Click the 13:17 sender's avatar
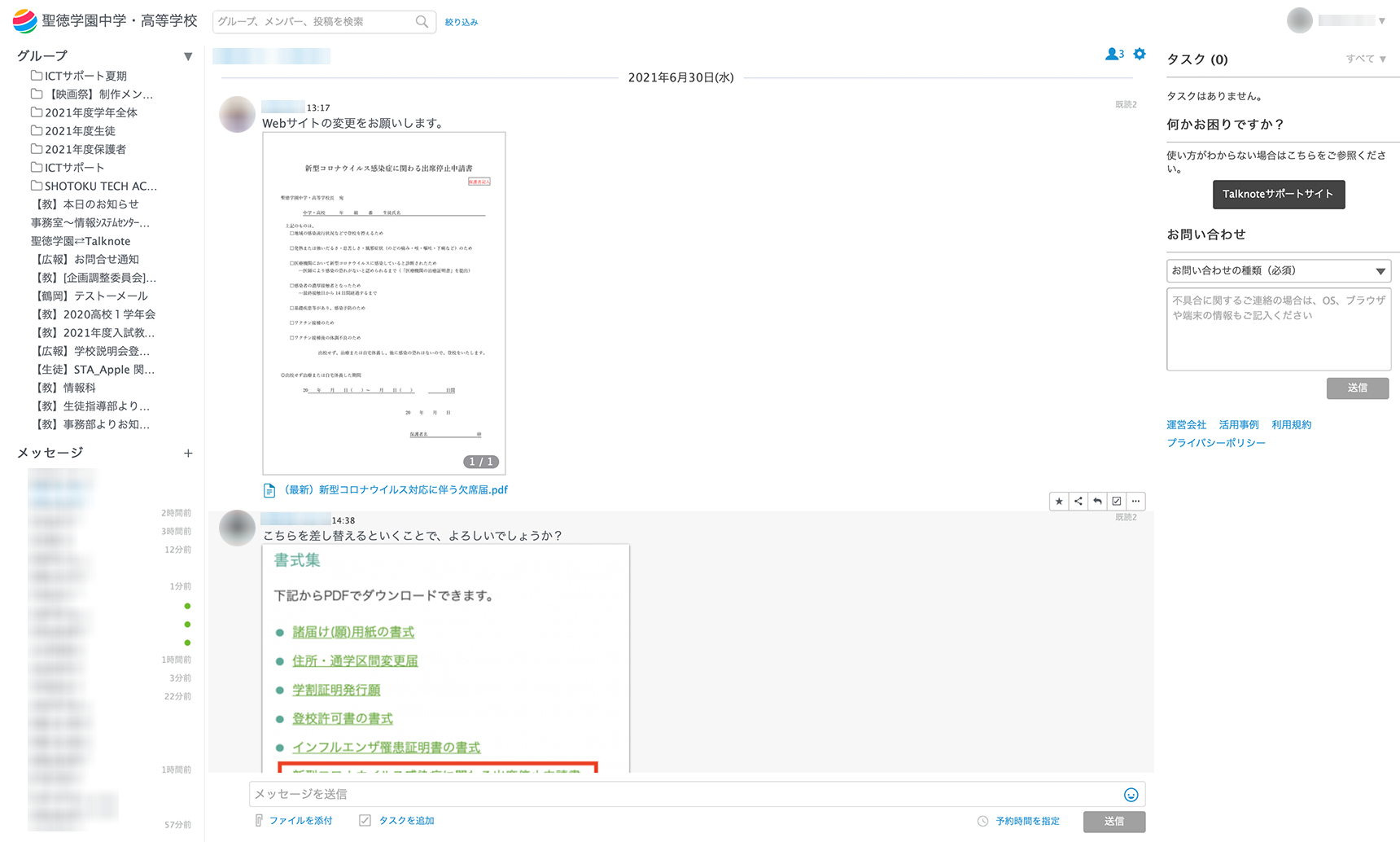 [238, 114]
